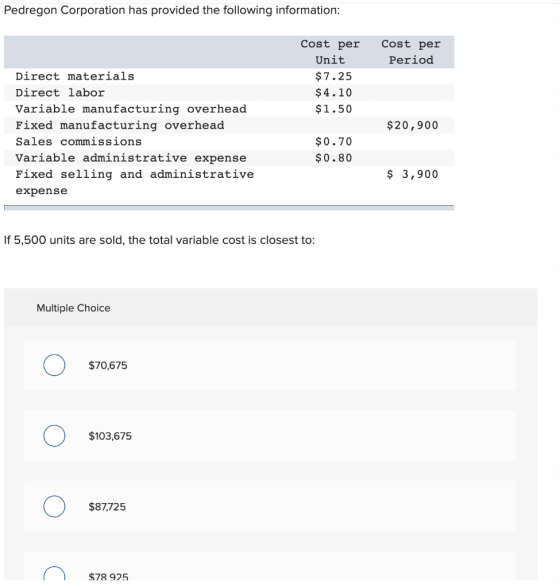Screen dimensions: 560x588
Task: Click the Variable administrative expense label
Action: click(x=131, y=158)
